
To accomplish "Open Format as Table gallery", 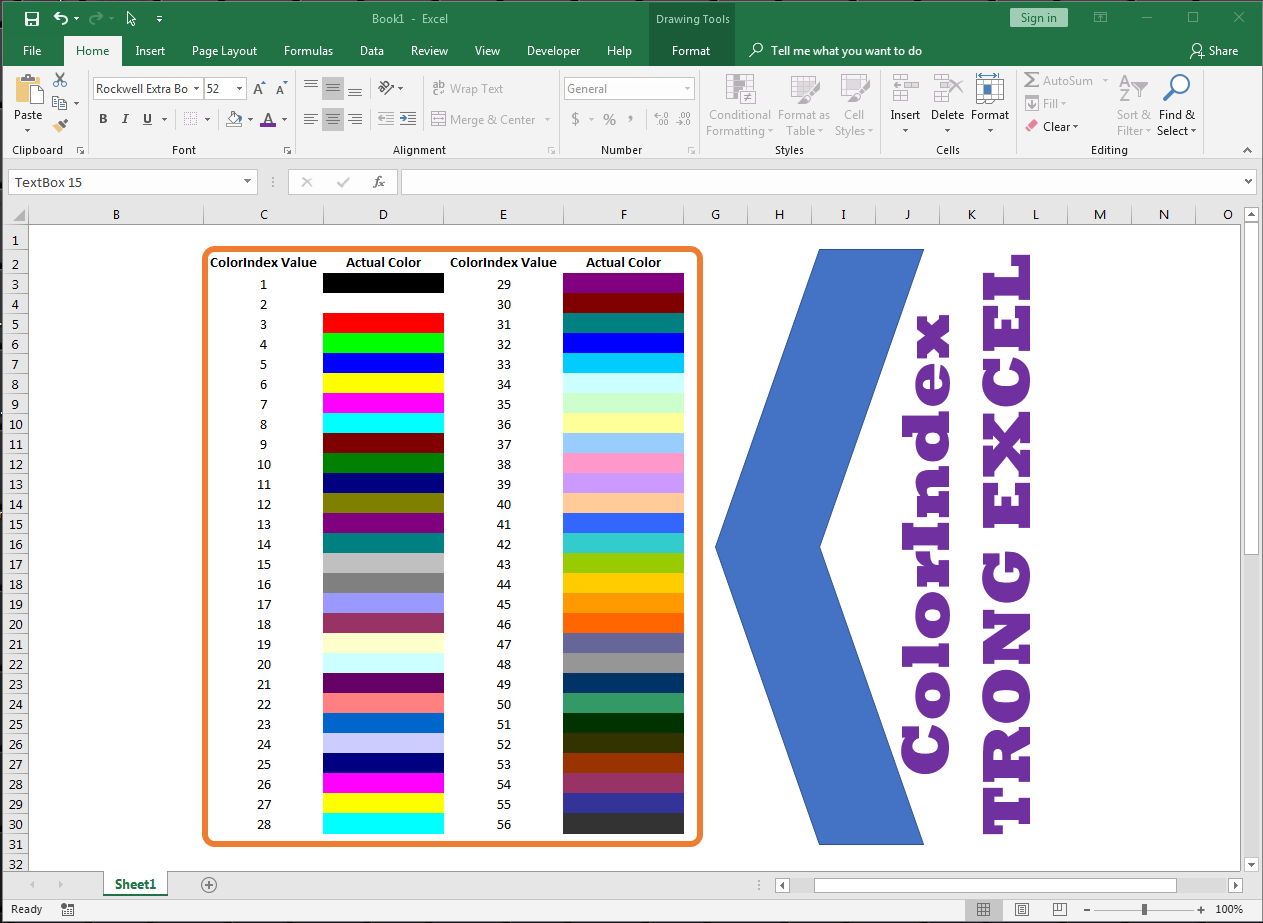I will tap(806, 105).
